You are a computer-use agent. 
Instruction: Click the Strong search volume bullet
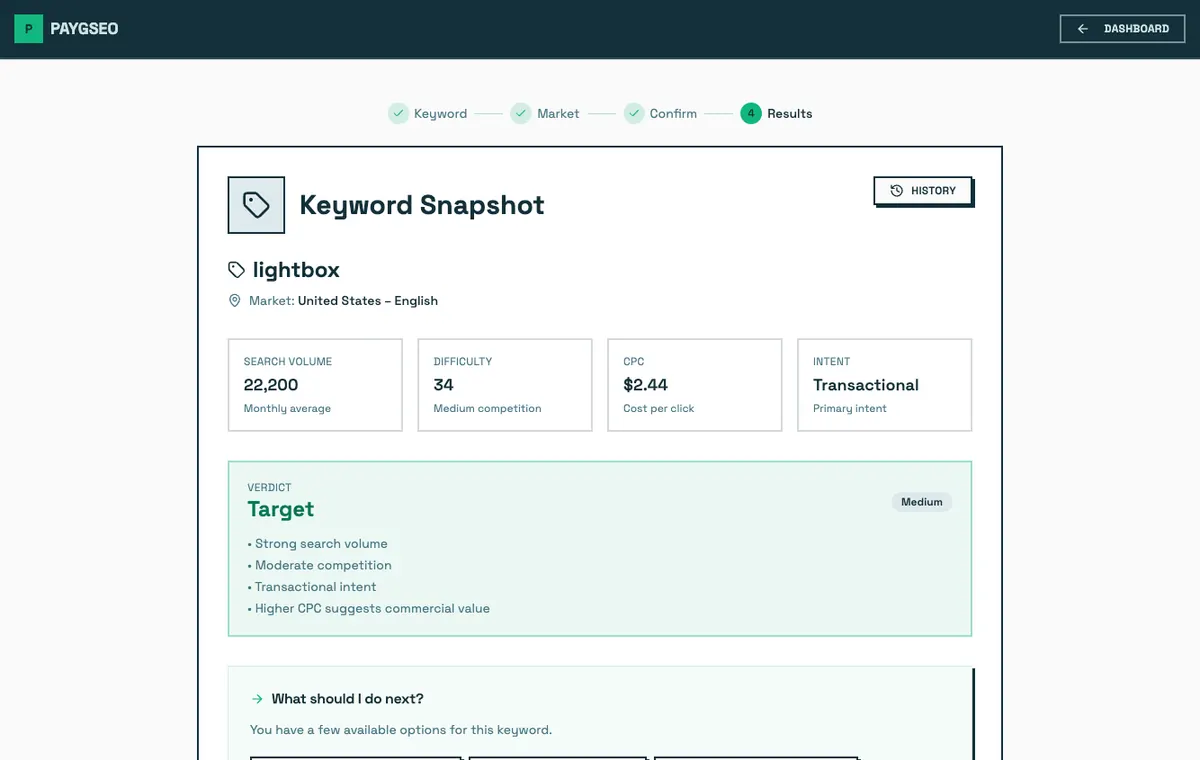(318, 544)
